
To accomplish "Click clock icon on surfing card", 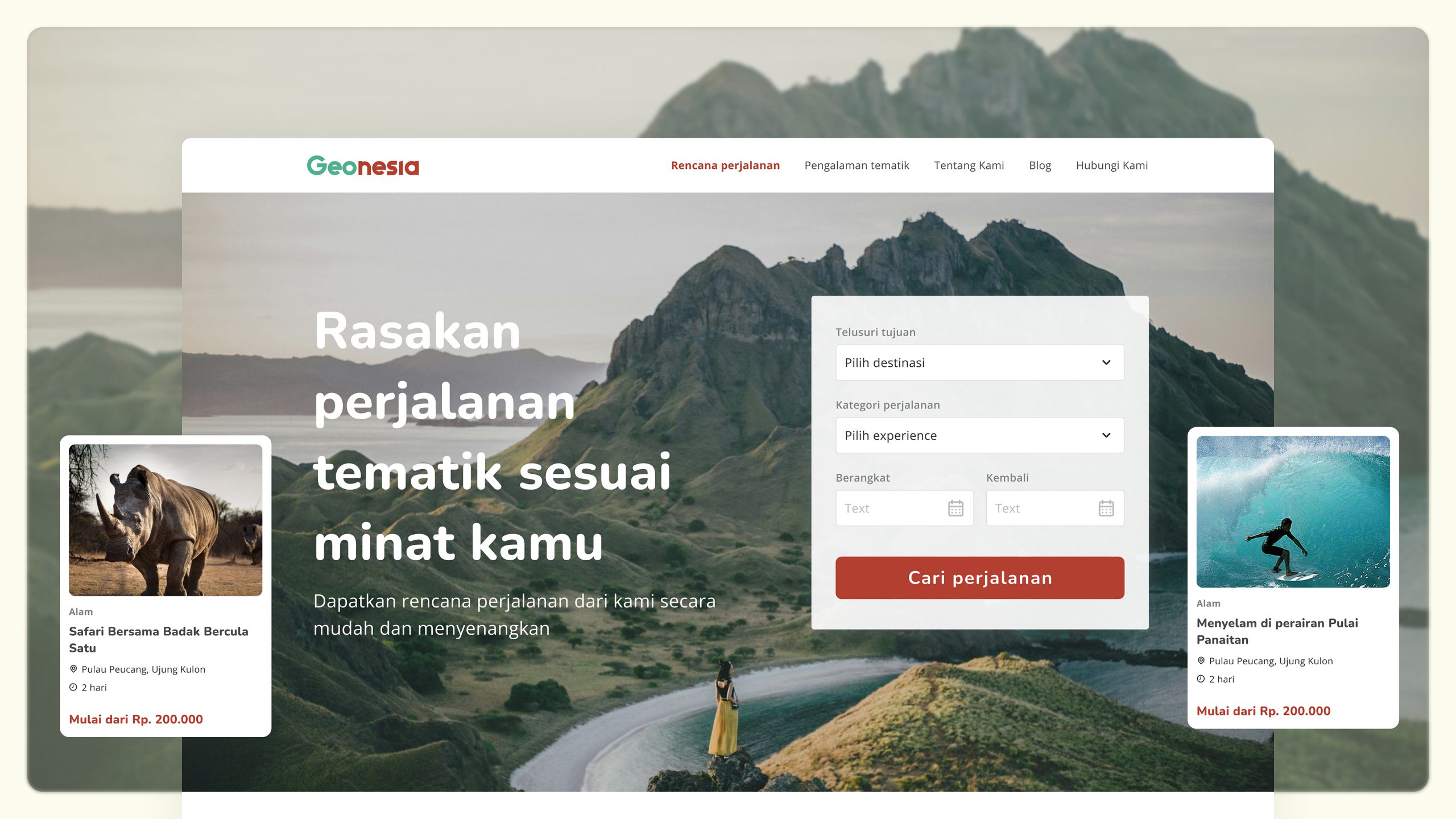I will (1201, 679).
